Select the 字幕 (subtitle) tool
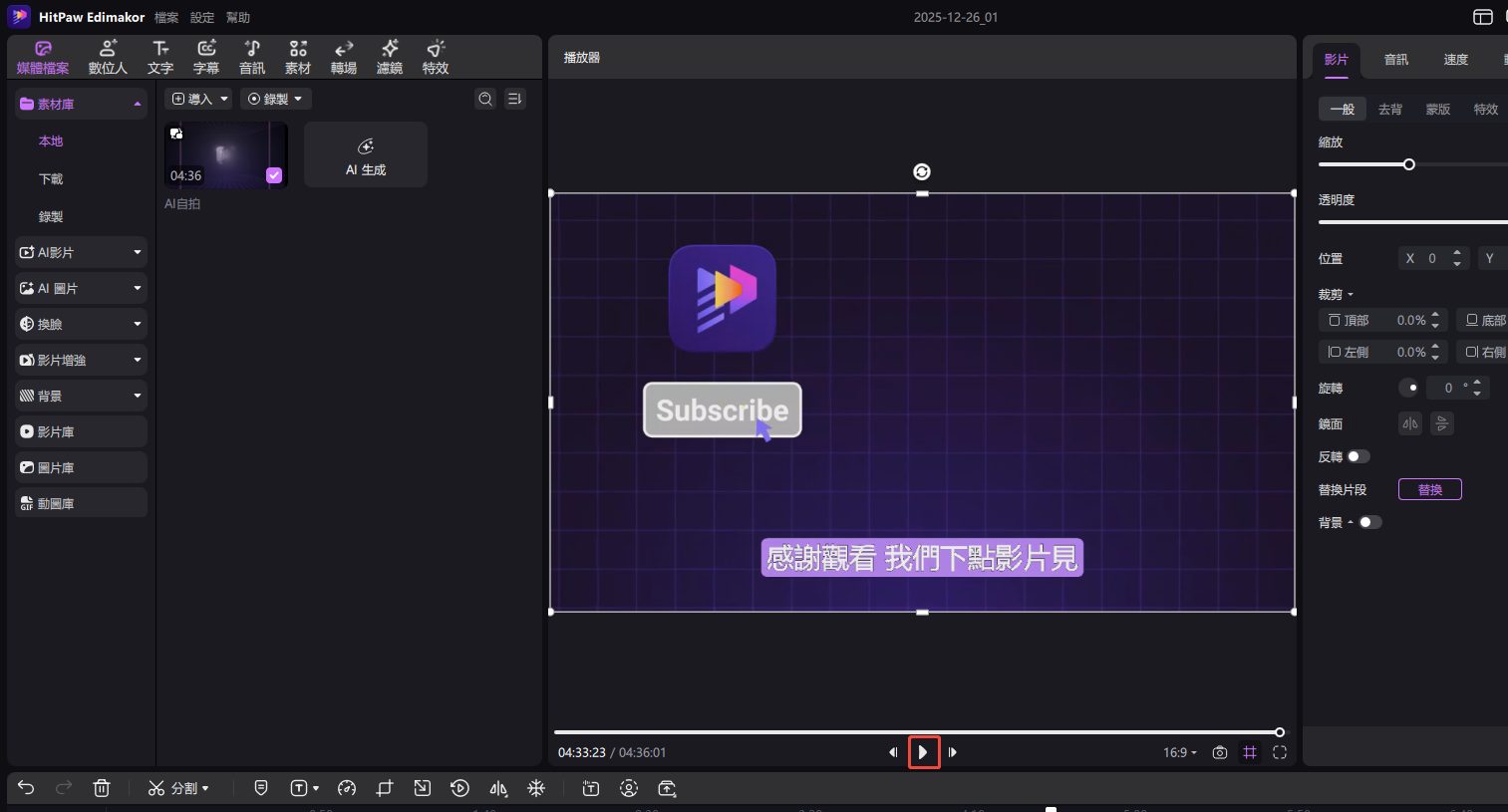Image resolution: width=1508 pixels, height=812 pixels. point(206,57)
